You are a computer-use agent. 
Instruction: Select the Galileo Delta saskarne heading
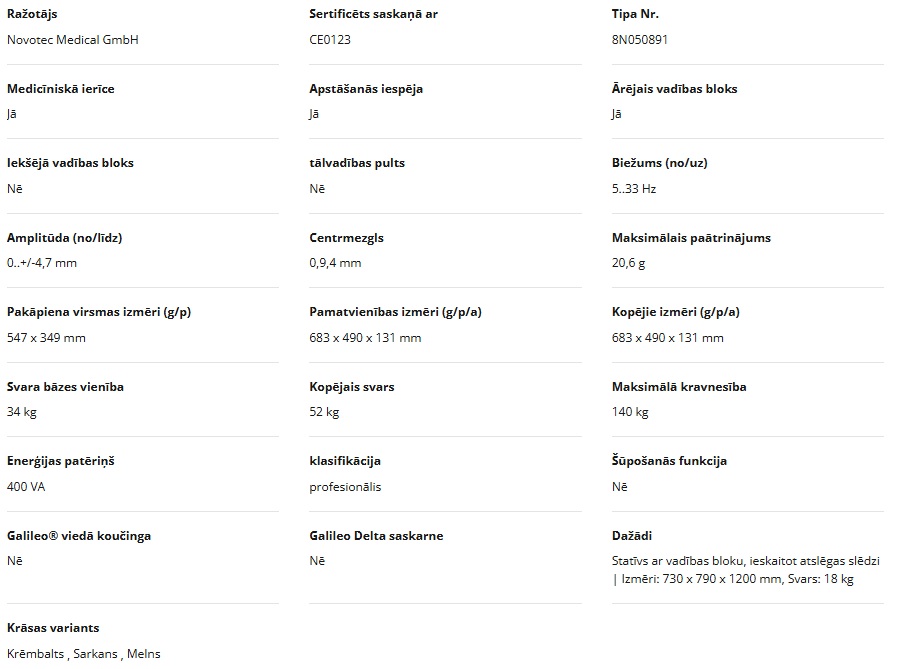pyautogui.click(x=376, y=536)
